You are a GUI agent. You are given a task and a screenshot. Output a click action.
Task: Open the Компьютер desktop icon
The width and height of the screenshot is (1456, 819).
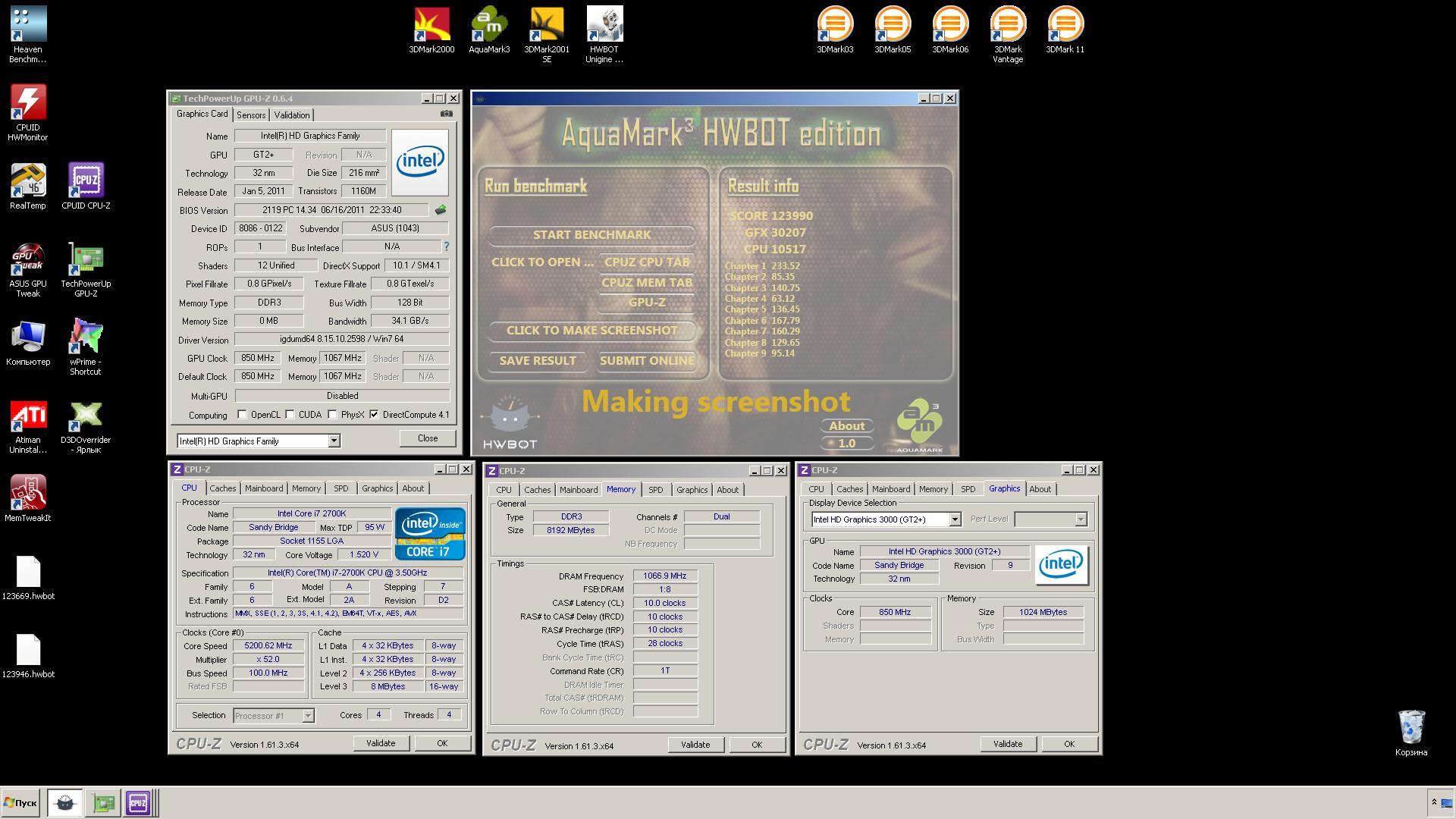click(28, 343)
